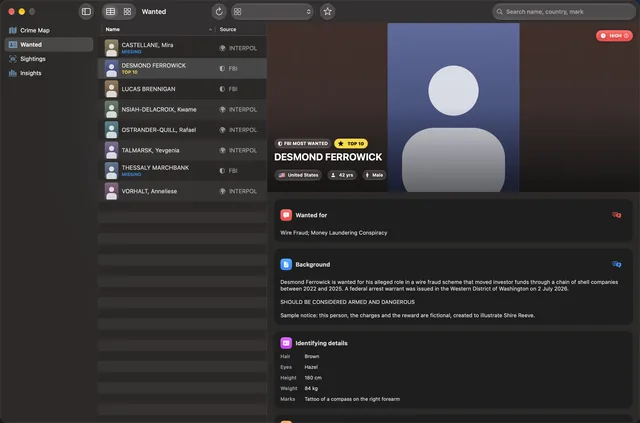The height and width of the screenshot is (423, 640).
Task: Select DESMOND FERROWICK row
Action: pos(182,69)
